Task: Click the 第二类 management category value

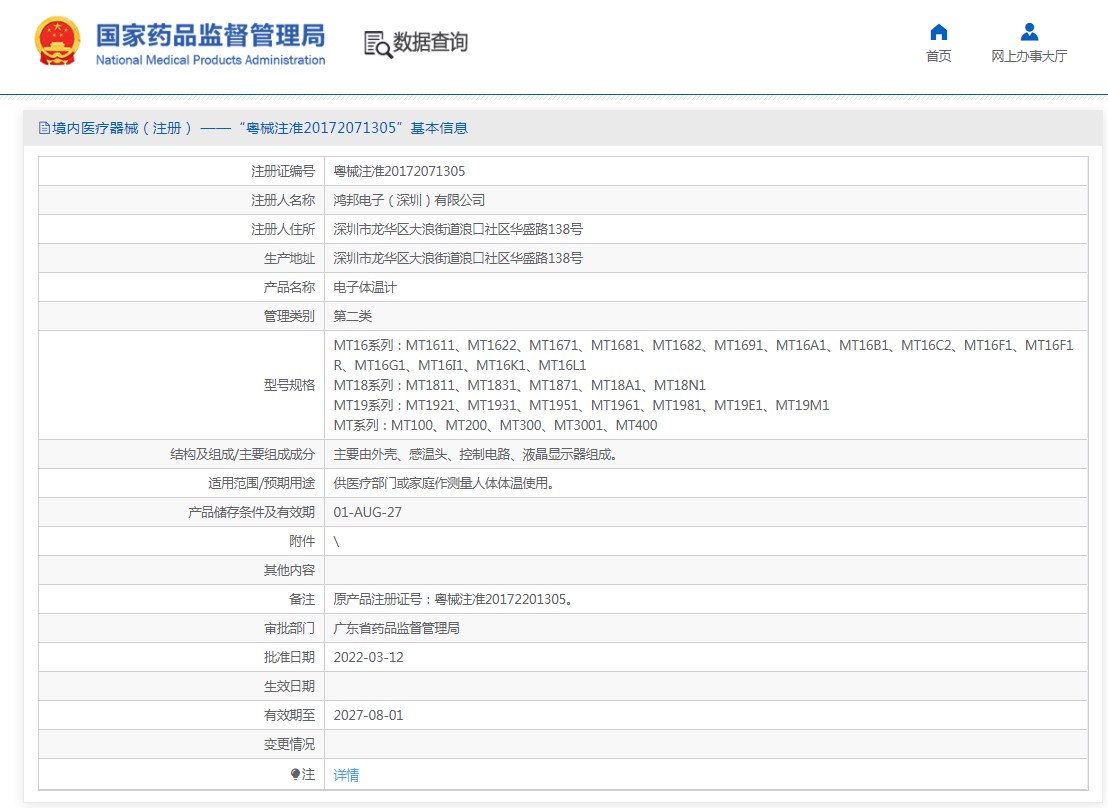Action: tap(352, 316)
